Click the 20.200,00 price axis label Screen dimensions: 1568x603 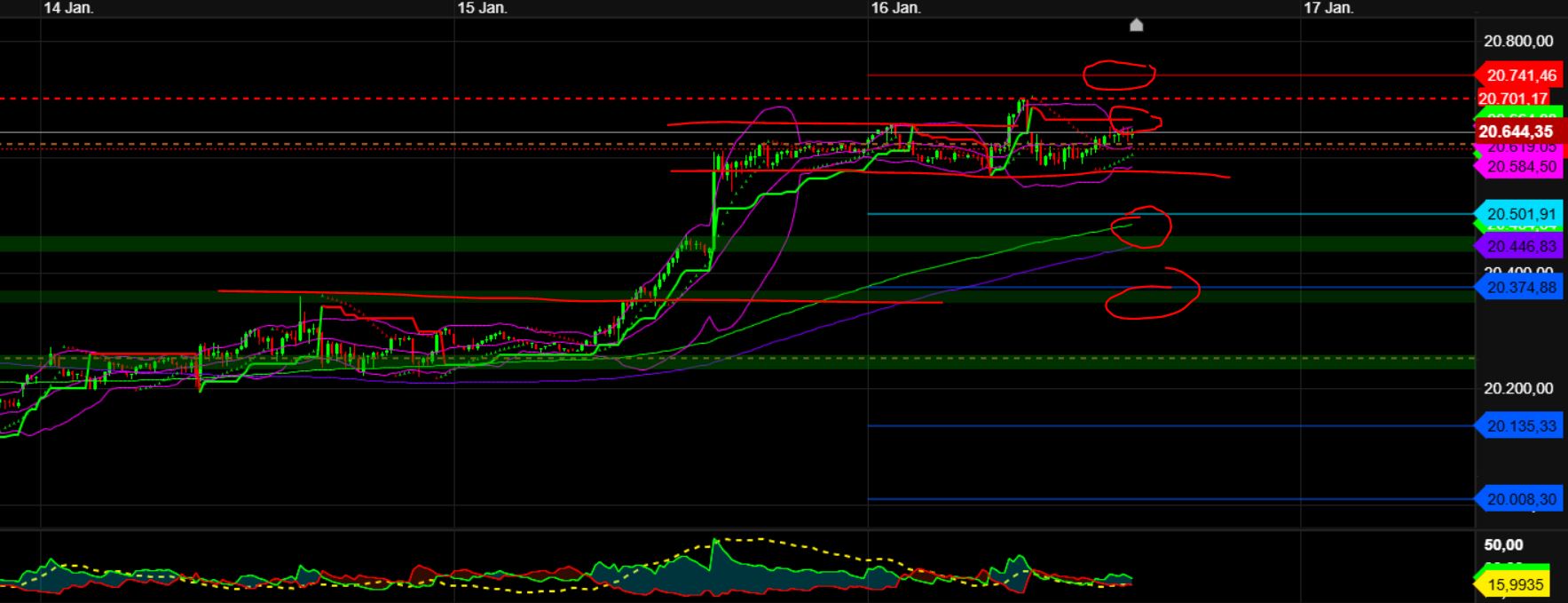1518,388
